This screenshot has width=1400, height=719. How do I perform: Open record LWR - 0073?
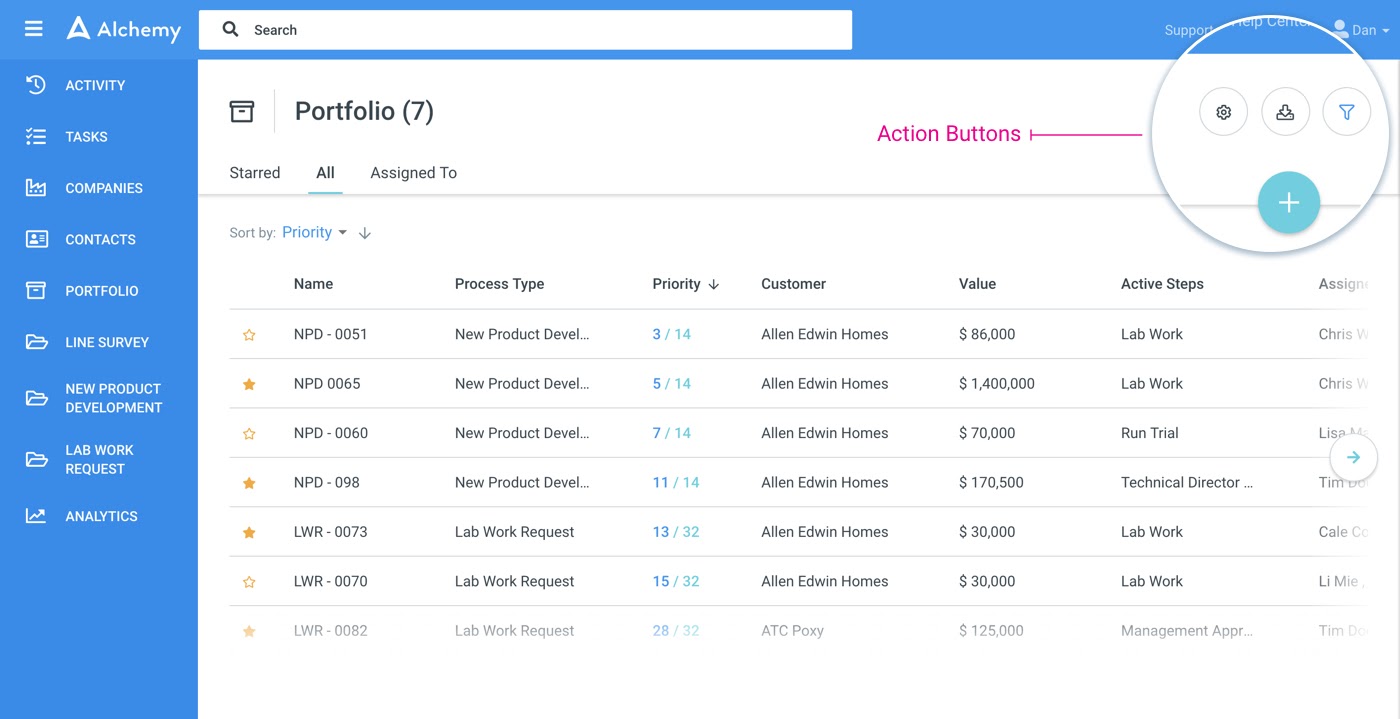point(330,532)
